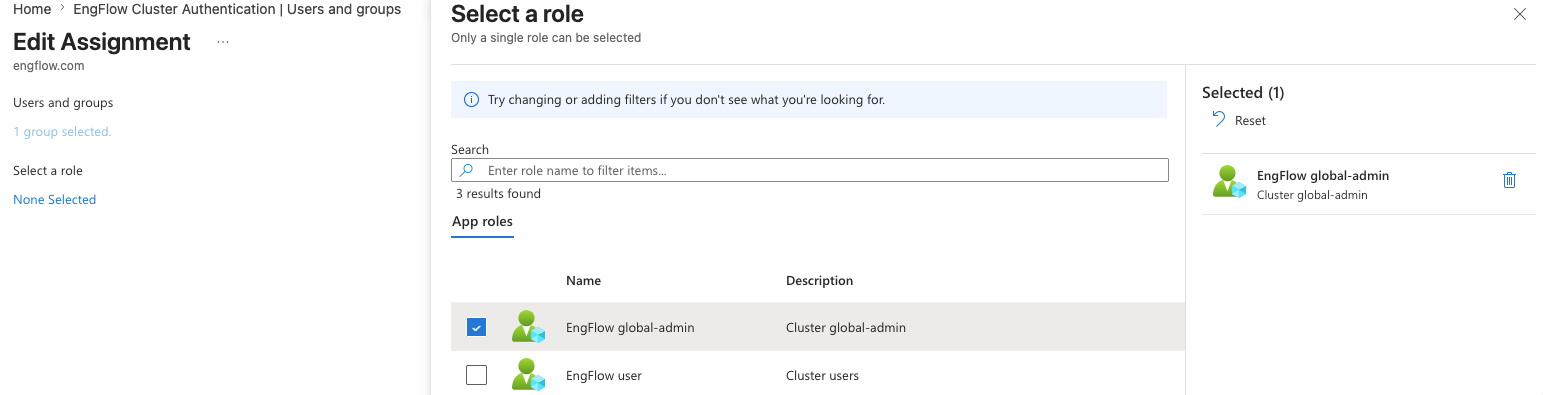Click the '1 group selected.' link
Image resolution: width=1543 pixels, height=395 pixels.
click(62, 132)
